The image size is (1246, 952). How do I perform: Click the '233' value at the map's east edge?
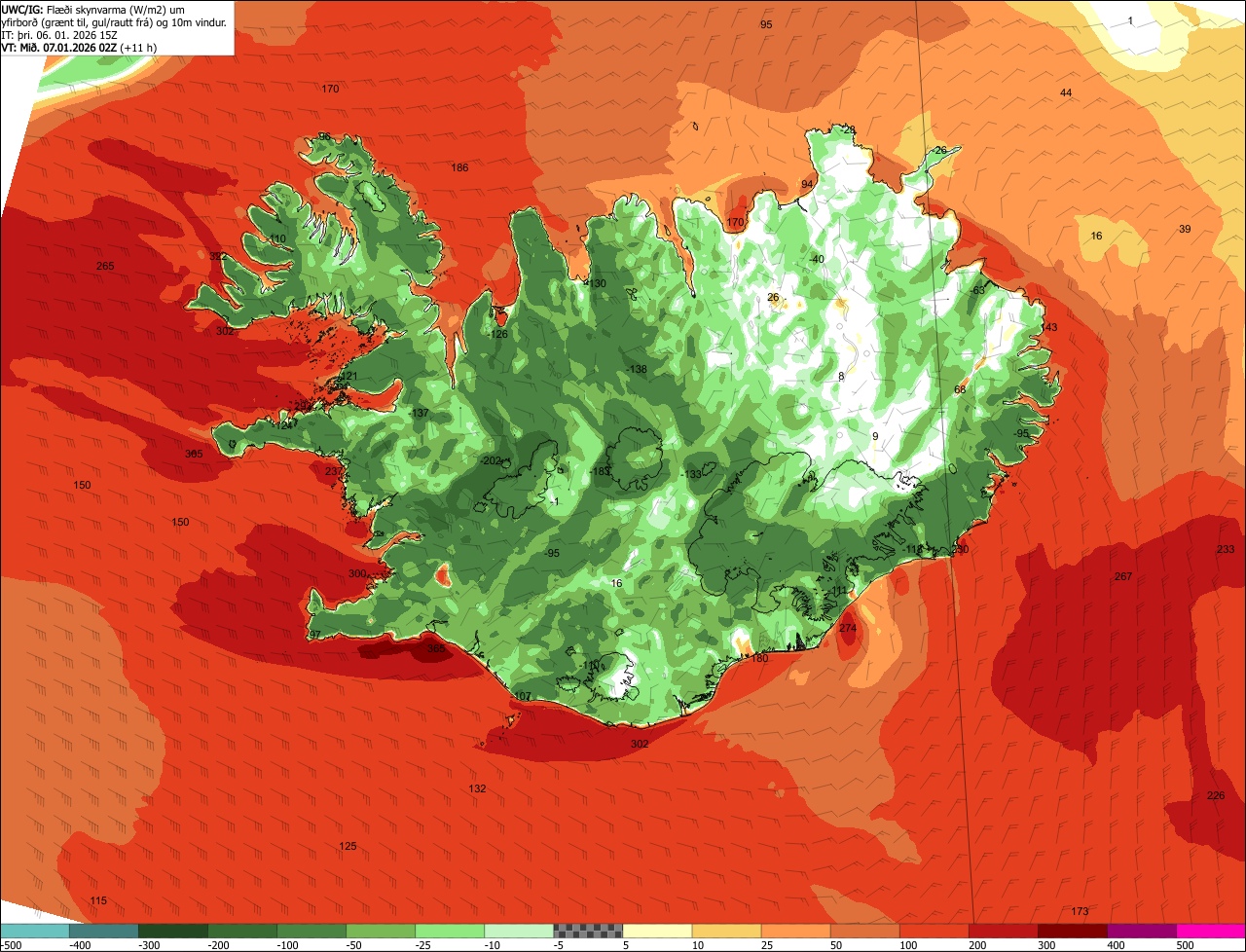tap(1226, 549)
